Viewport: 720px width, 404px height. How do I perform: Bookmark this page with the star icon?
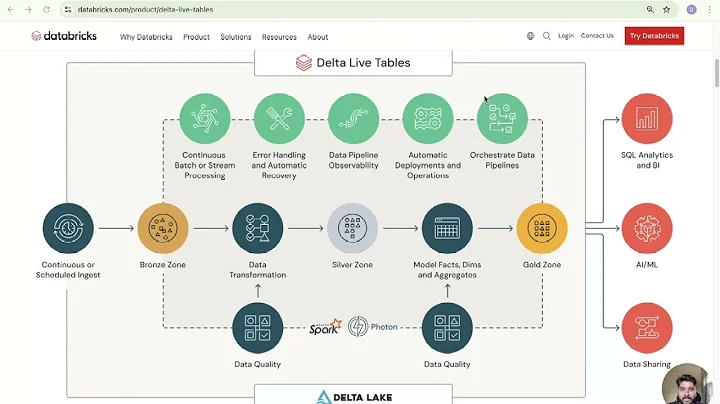click(x=667, y=9)
